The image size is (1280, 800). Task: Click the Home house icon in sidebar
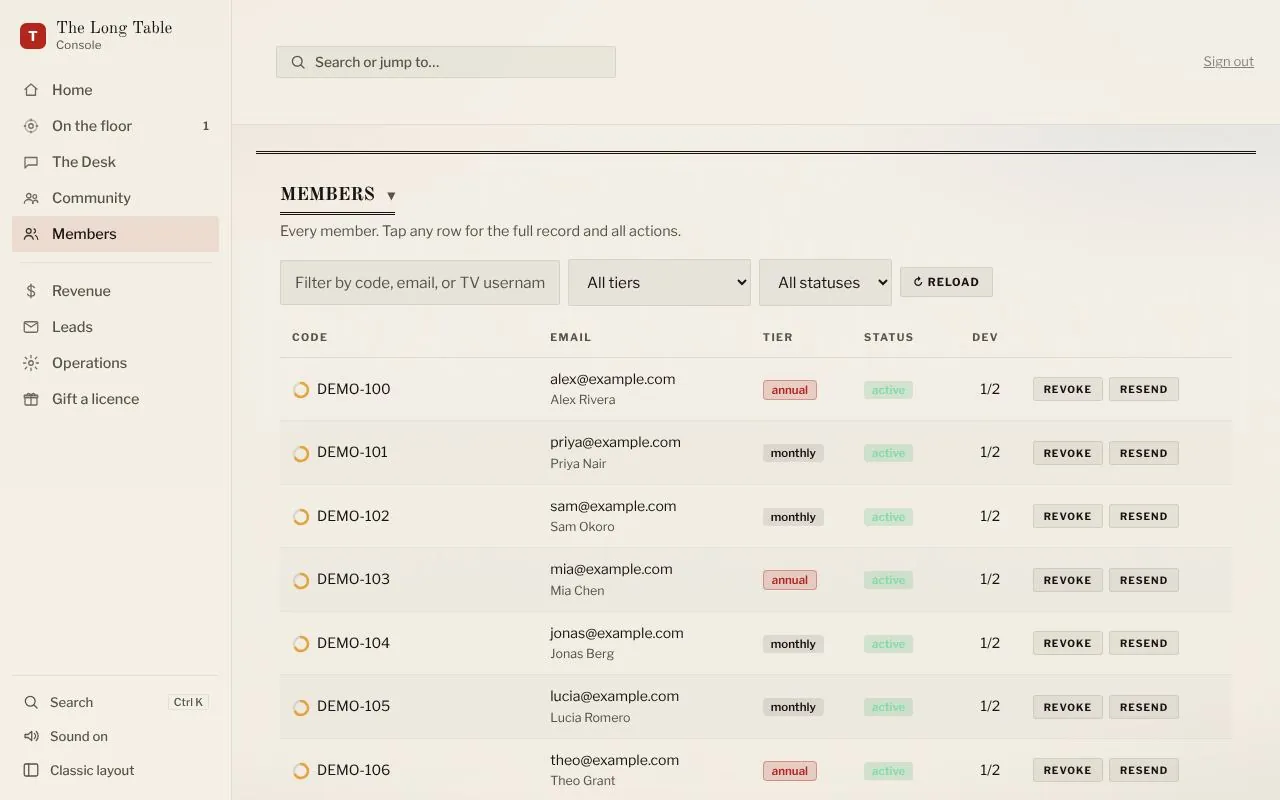[x=31, y=90]
